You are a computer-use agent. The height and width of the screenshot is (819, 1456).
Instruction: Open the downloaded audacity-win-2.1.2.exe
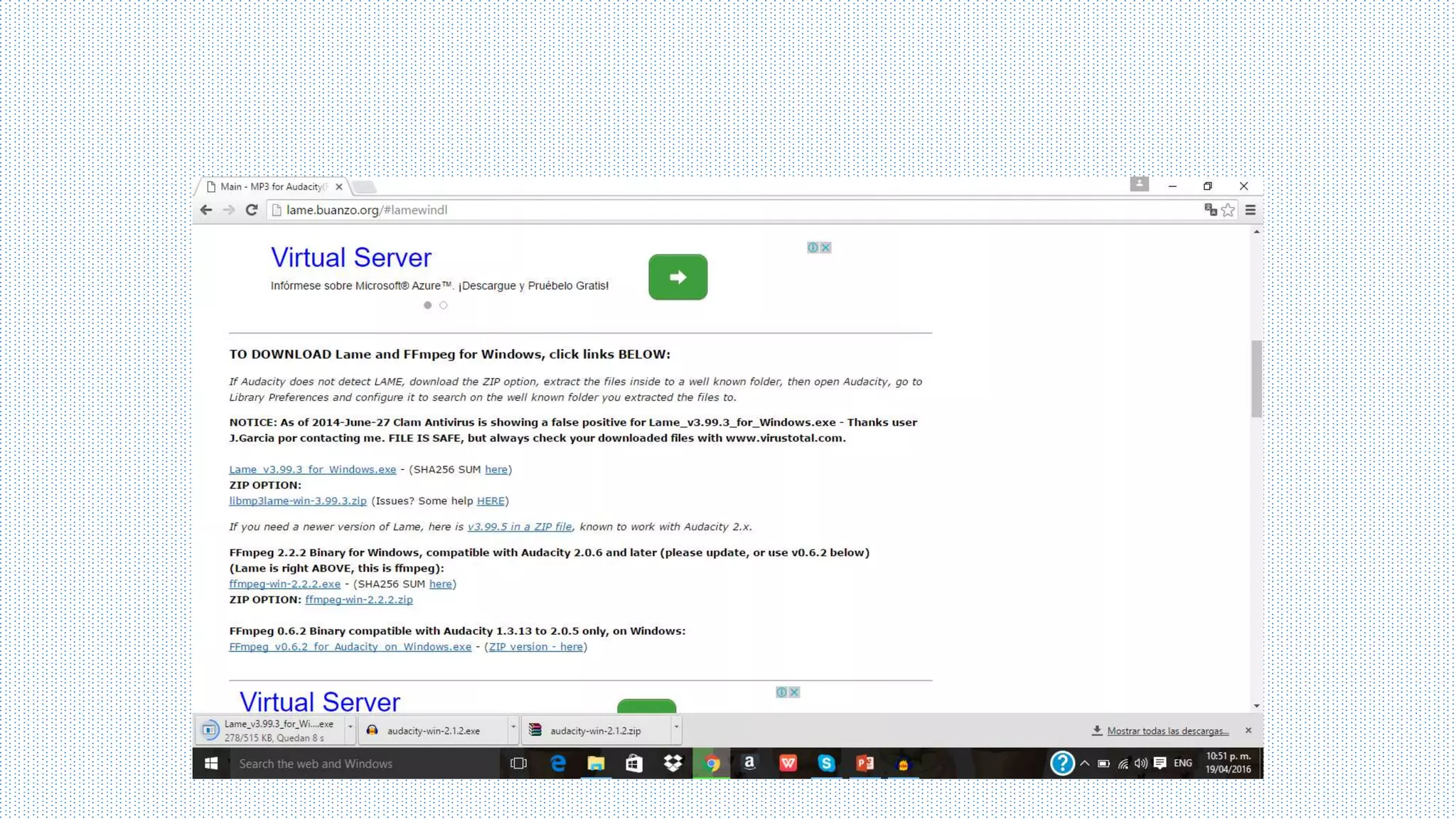432,730
